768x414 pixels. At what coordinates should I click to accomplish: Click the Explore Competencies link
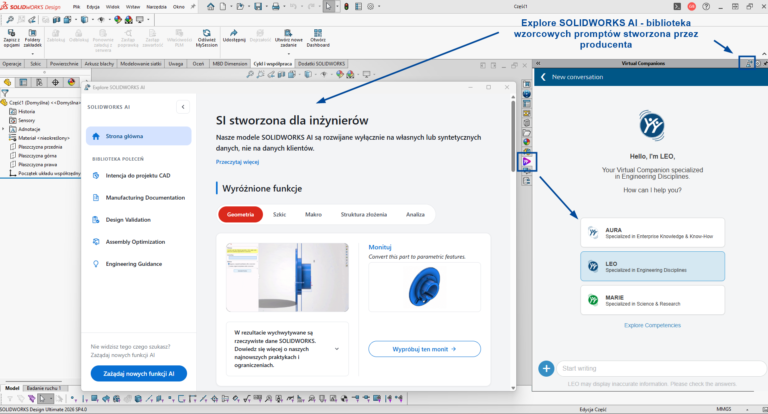point(652,325)
